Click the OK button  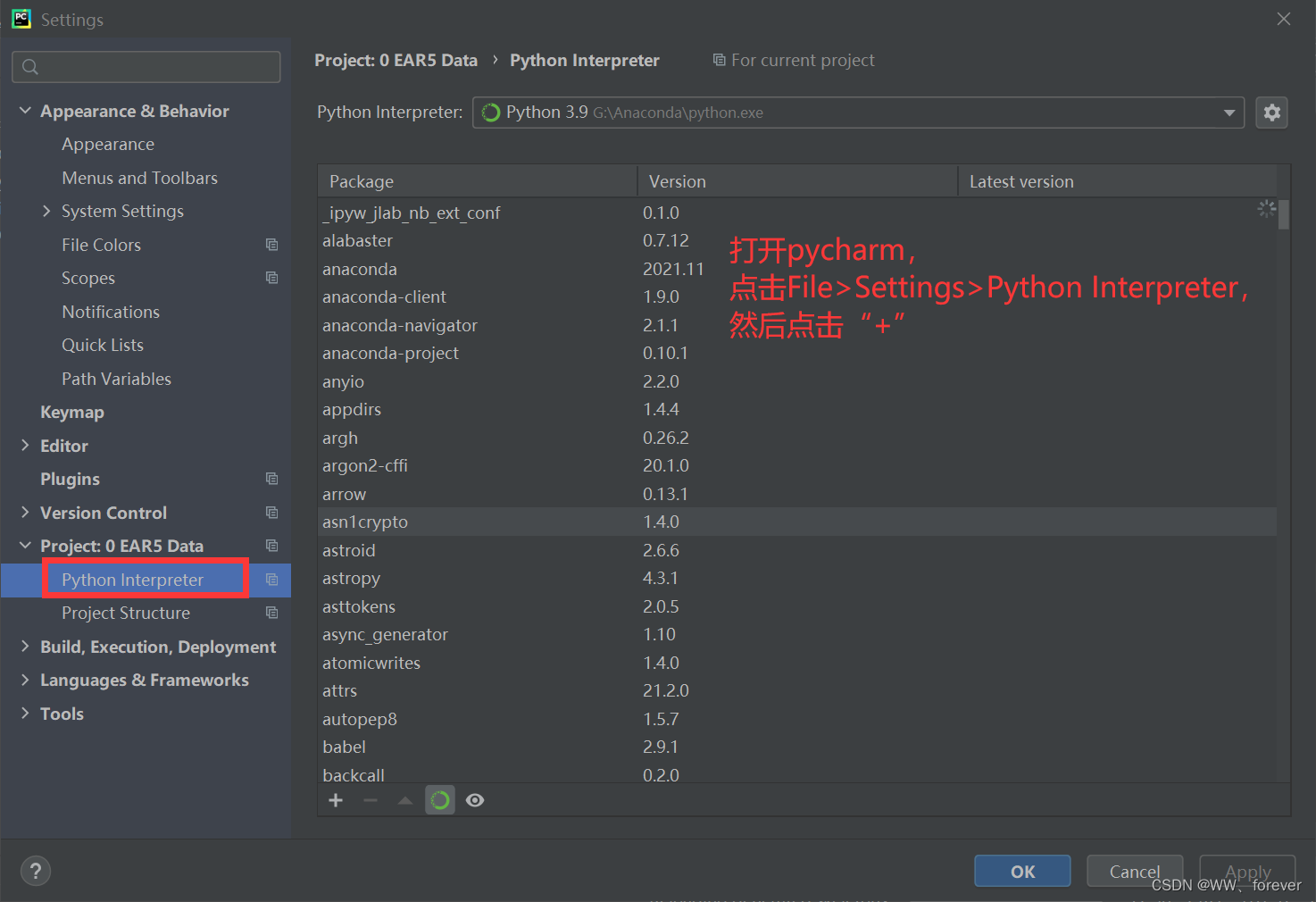pyautogui.click(x=1022, y=871)
